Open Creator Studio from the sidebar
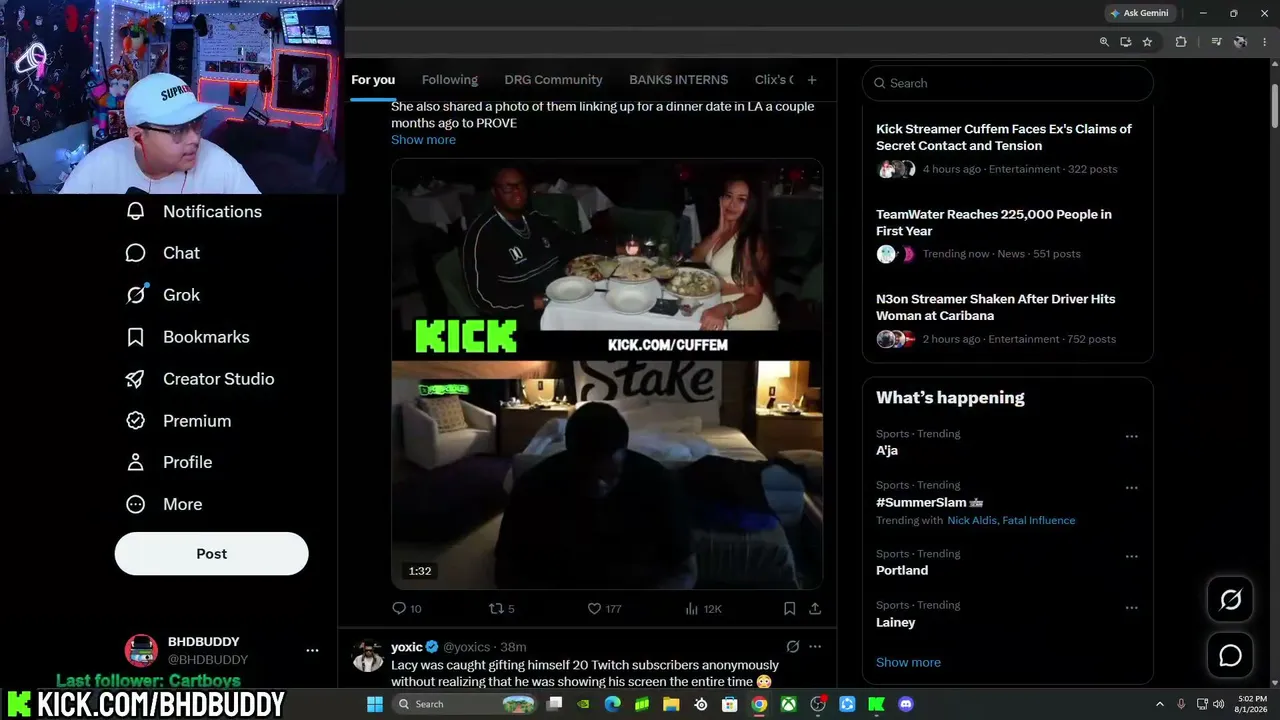Image resolution: width=1280 pixels, height=720 pixels. pos(199,379)
